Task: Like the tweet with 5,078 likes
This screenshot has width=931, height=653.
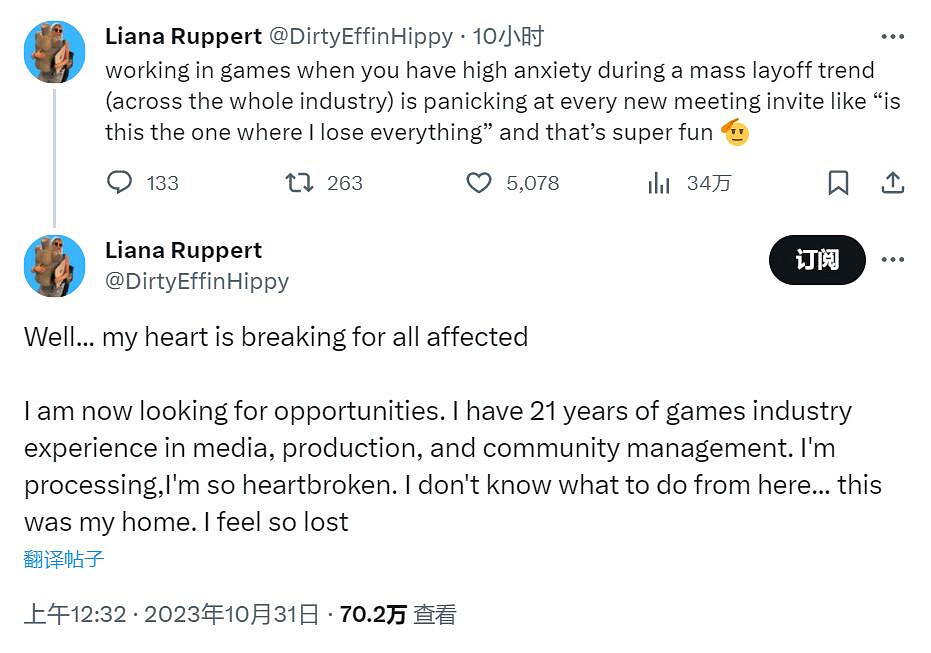Action: 480,183
